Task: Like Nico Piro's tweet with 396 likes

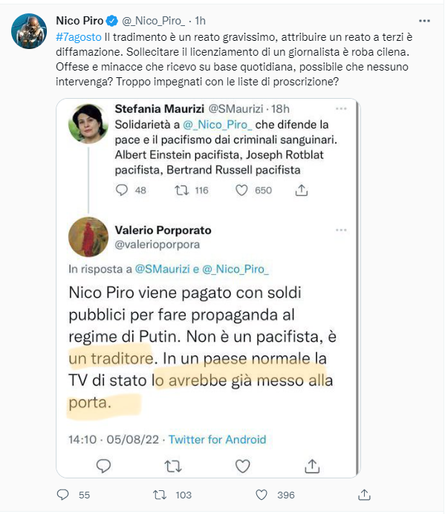Action: (x=261, y=495)
